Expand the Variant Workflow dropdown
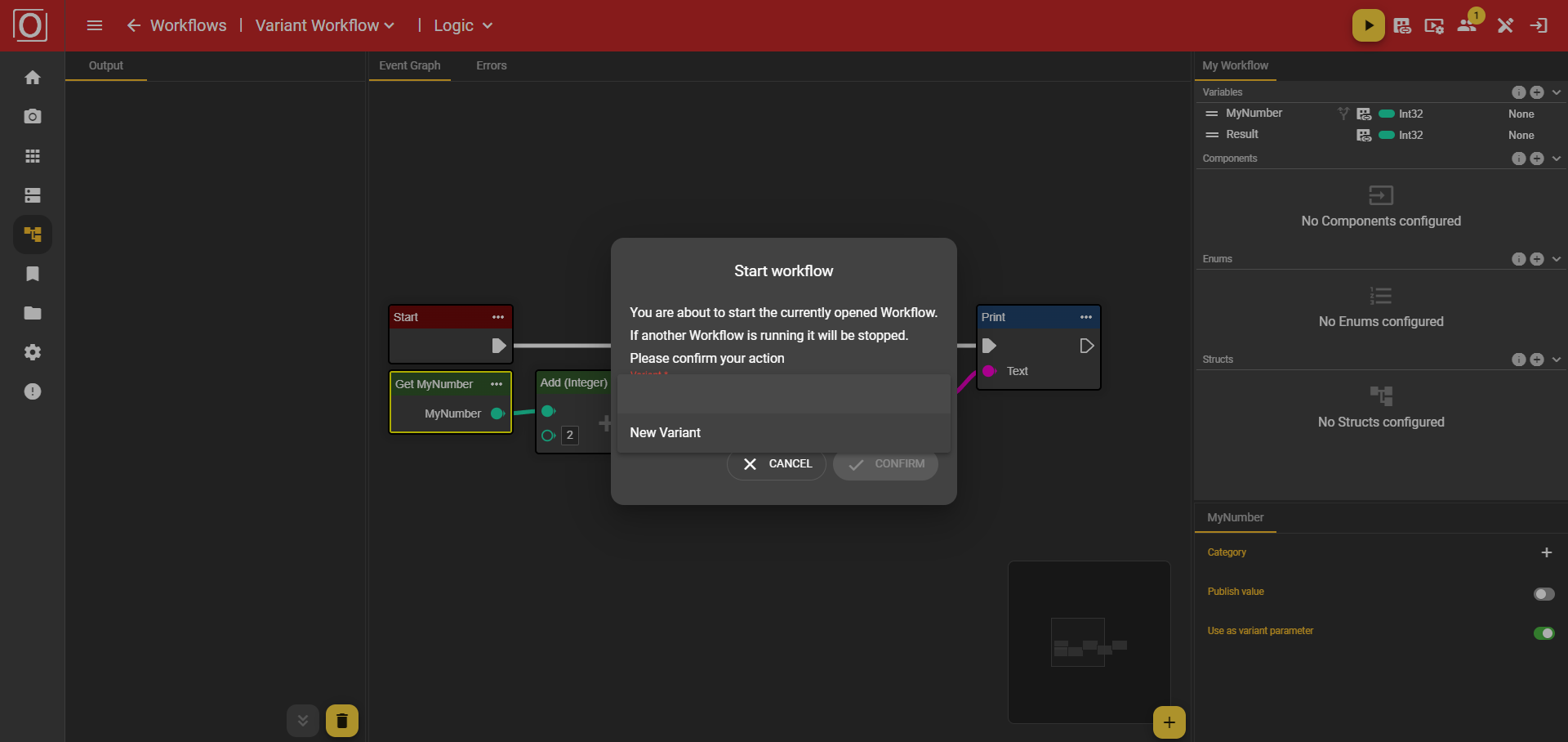The height and width of the screenshot is (742, 1568). pos(324,25)
